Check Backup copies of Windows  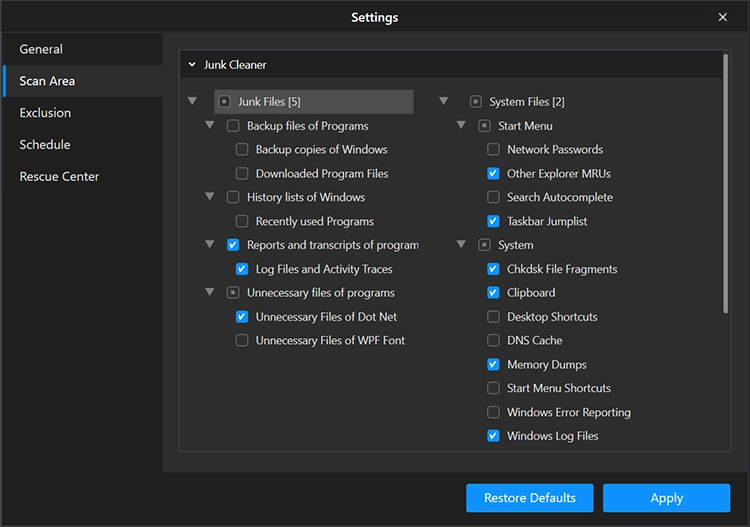[242, 150]
